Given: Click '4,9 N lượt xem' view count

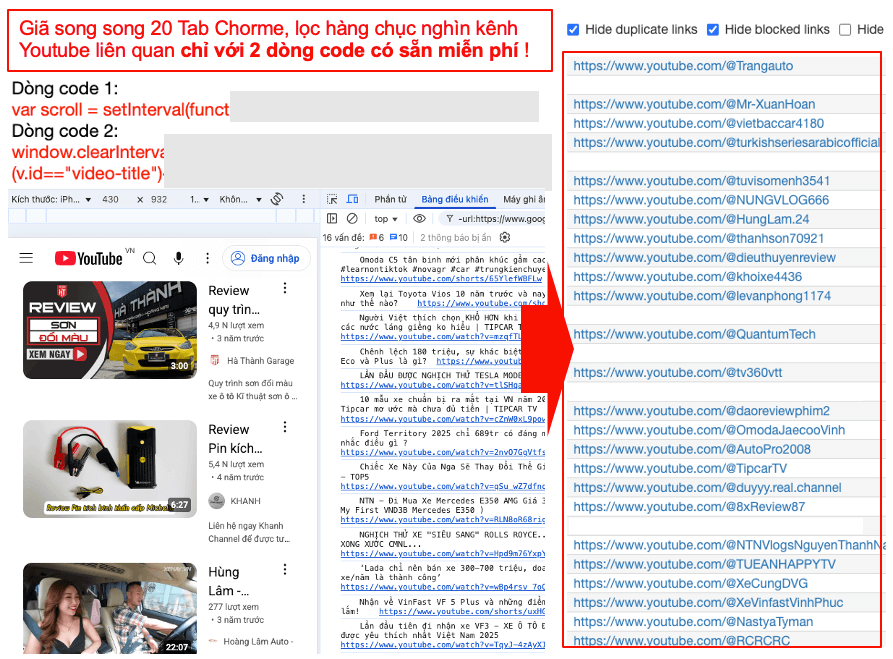Looking at the screenshot, I should [x=236, y=325].
